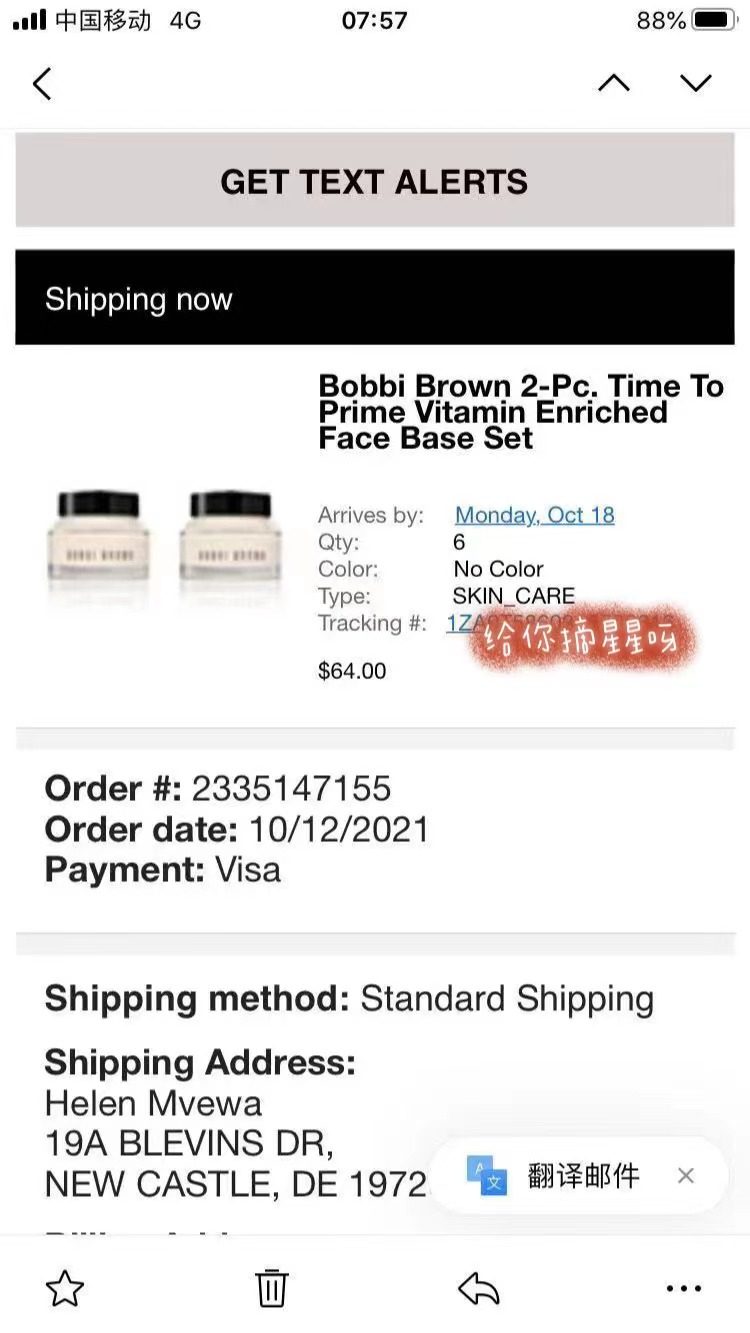Tap the back arrow icon
The image size is (750, 1333).
(42, 84)
